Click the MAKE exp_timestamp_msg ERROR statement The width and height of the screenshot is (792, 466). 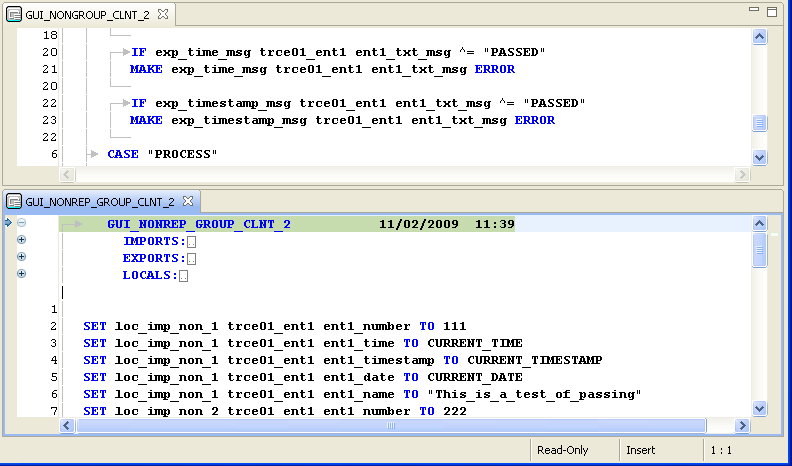pos(342,120)
